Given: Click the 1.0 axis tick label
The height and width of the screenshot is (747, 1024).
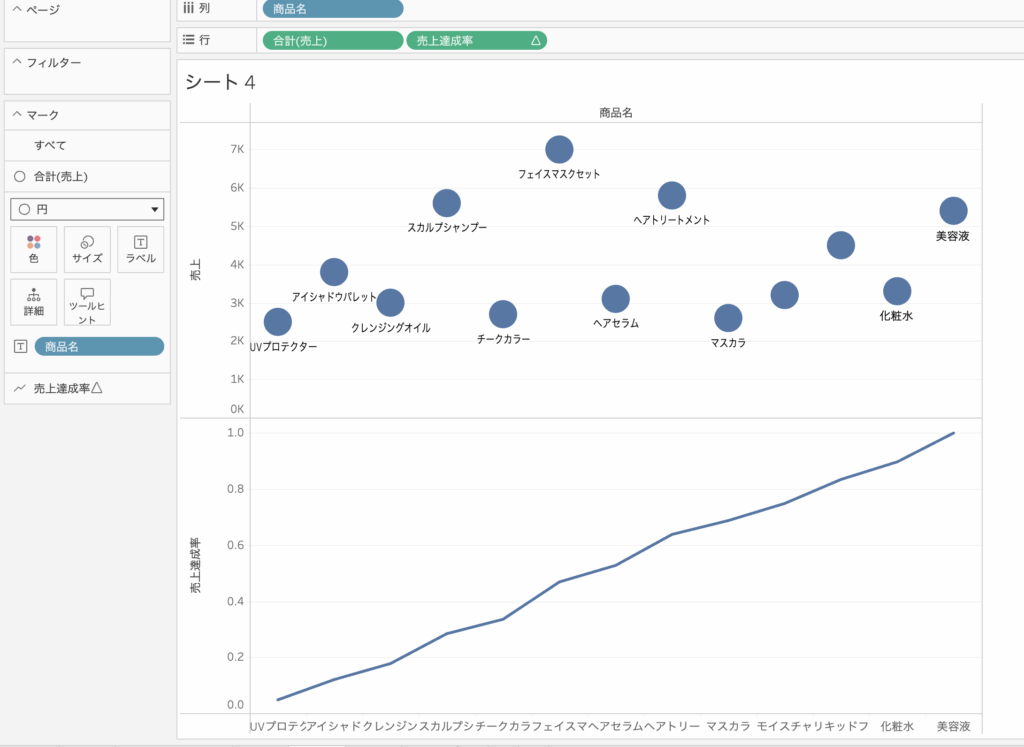Looking at the screenshot, I should pos(235,432).
